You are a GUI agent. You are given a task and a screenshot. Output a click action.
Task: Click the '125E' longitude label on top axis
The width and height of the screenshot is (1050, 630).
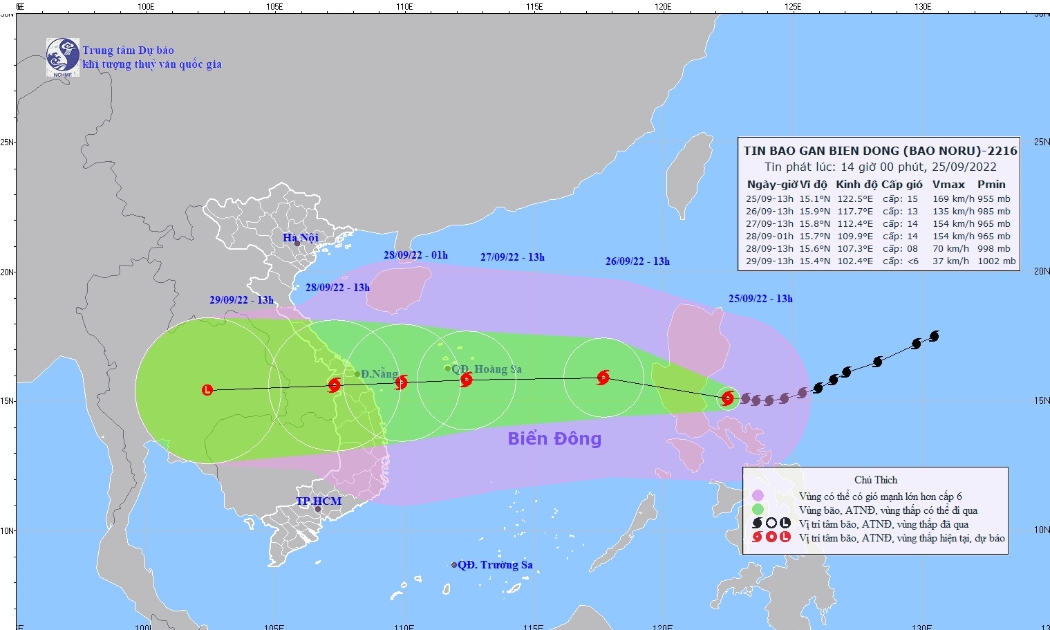tap(793, 7)
